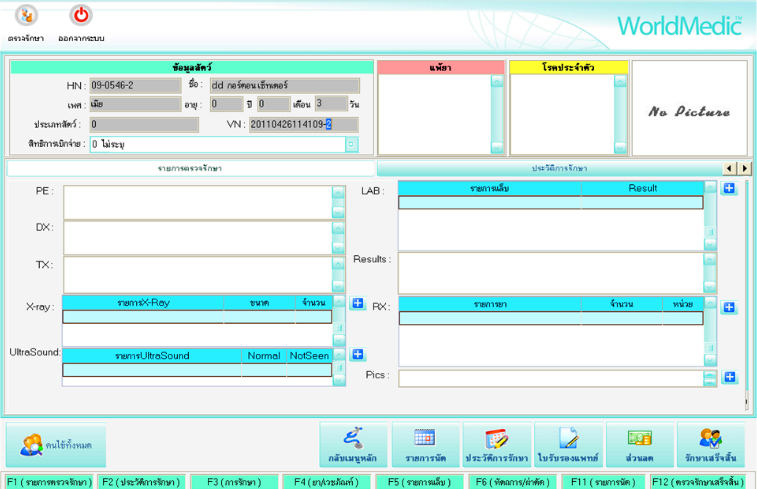The height and width of the screenshot is (489, 757).
Task: Add an RX medicine with plus button
Action: 729,307
